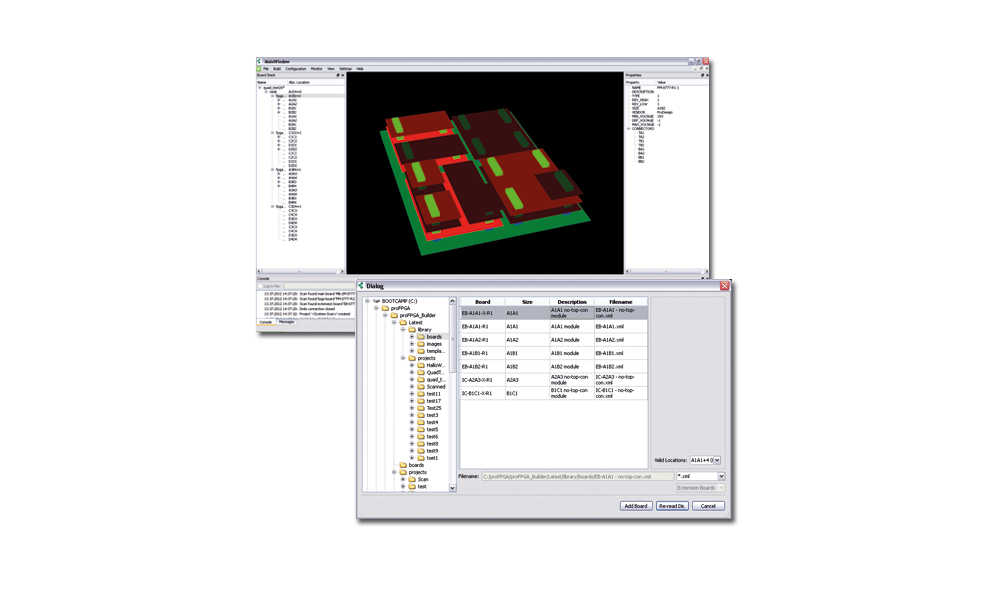
Task: Open the View menu in MainWindow
Action: click(331, 68)
